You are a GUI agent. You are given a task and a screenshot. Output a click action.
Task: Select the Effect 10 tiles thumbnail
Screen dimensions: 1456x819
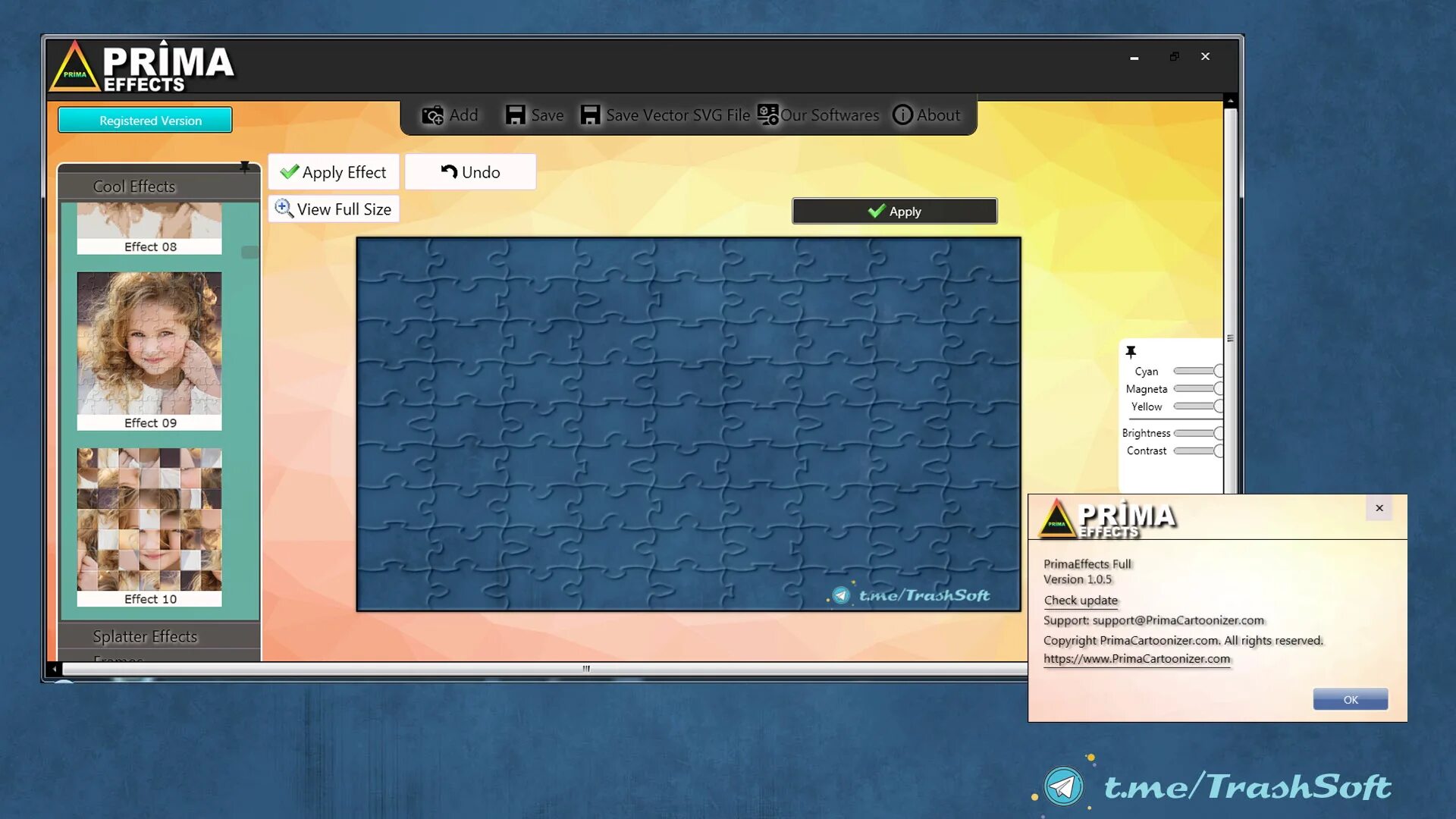coord(149,527)
